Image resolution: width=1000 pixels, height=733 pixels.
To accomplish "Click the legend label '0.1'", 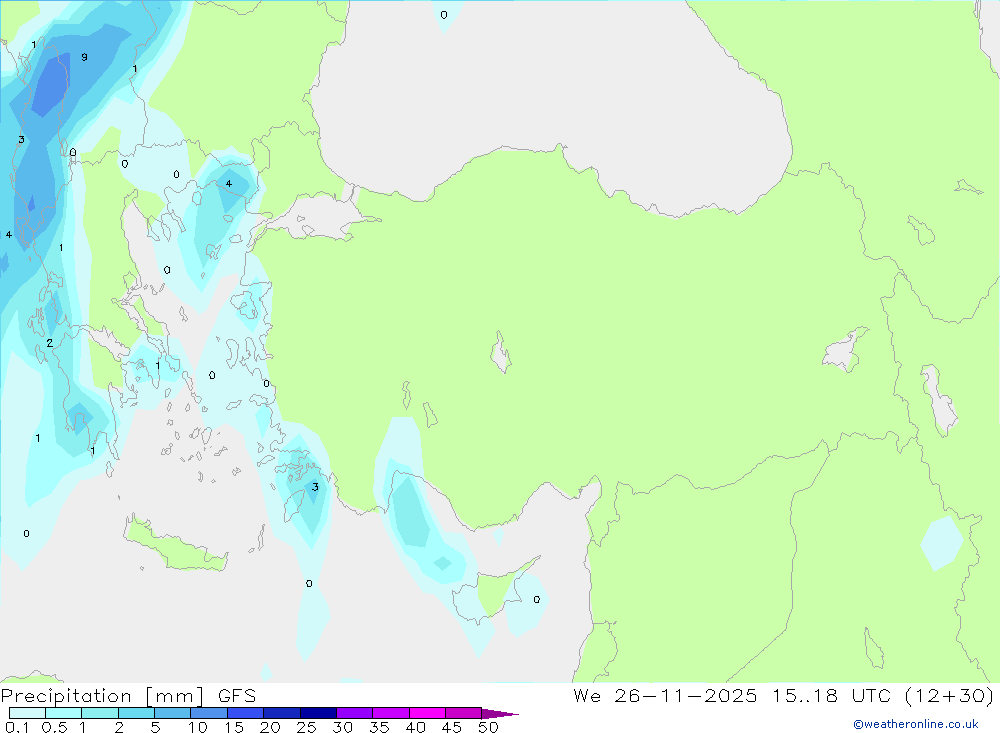I will click(x=17, y=727).
